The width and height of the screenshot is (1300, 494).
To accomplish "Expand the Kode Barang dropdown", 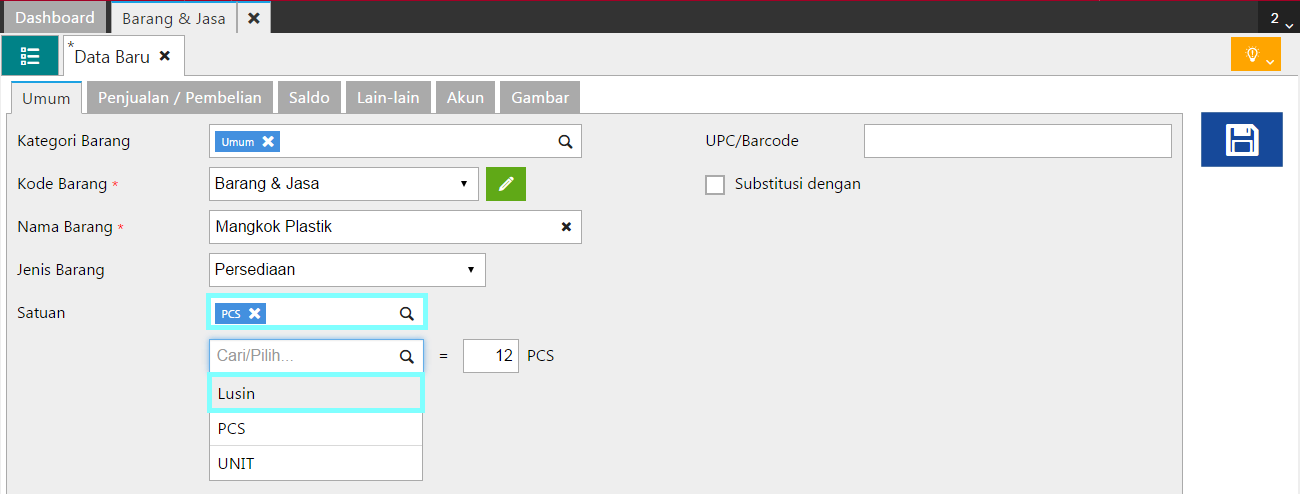I will click(x=463, y=184).
